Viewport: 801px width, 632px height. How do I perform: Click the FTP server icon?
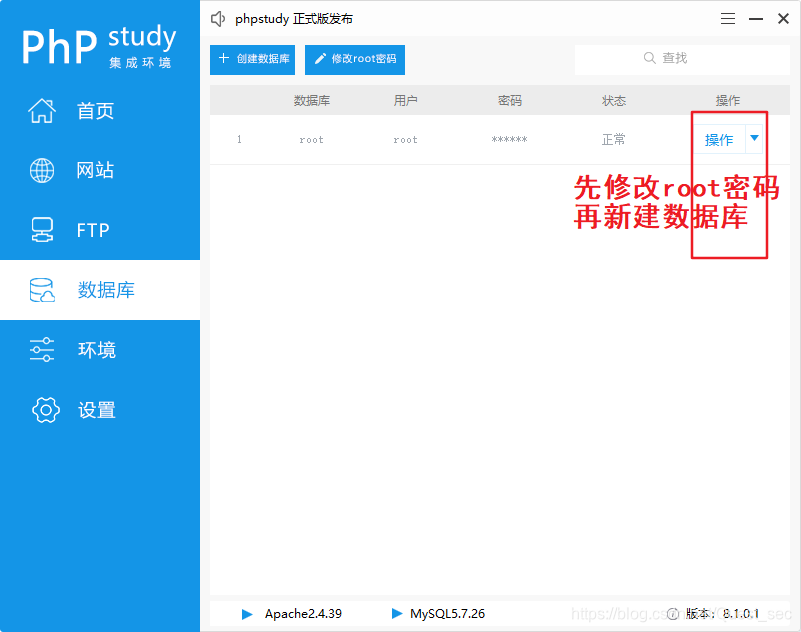coord(41,229)
